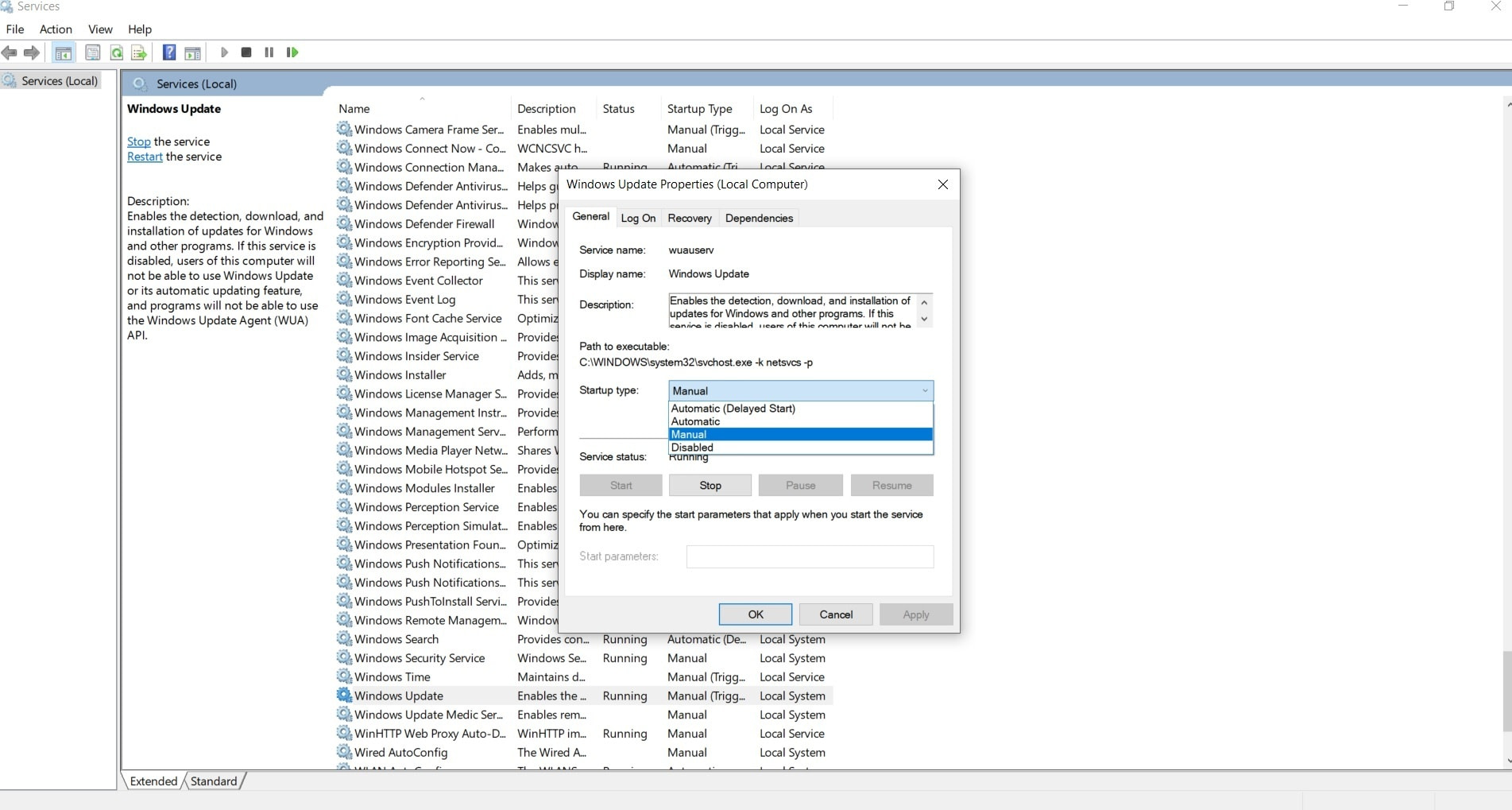This screenshot has width=1512, height=810.
Task: Click the Start Service play icon
Action: click(x=224, y=52)
